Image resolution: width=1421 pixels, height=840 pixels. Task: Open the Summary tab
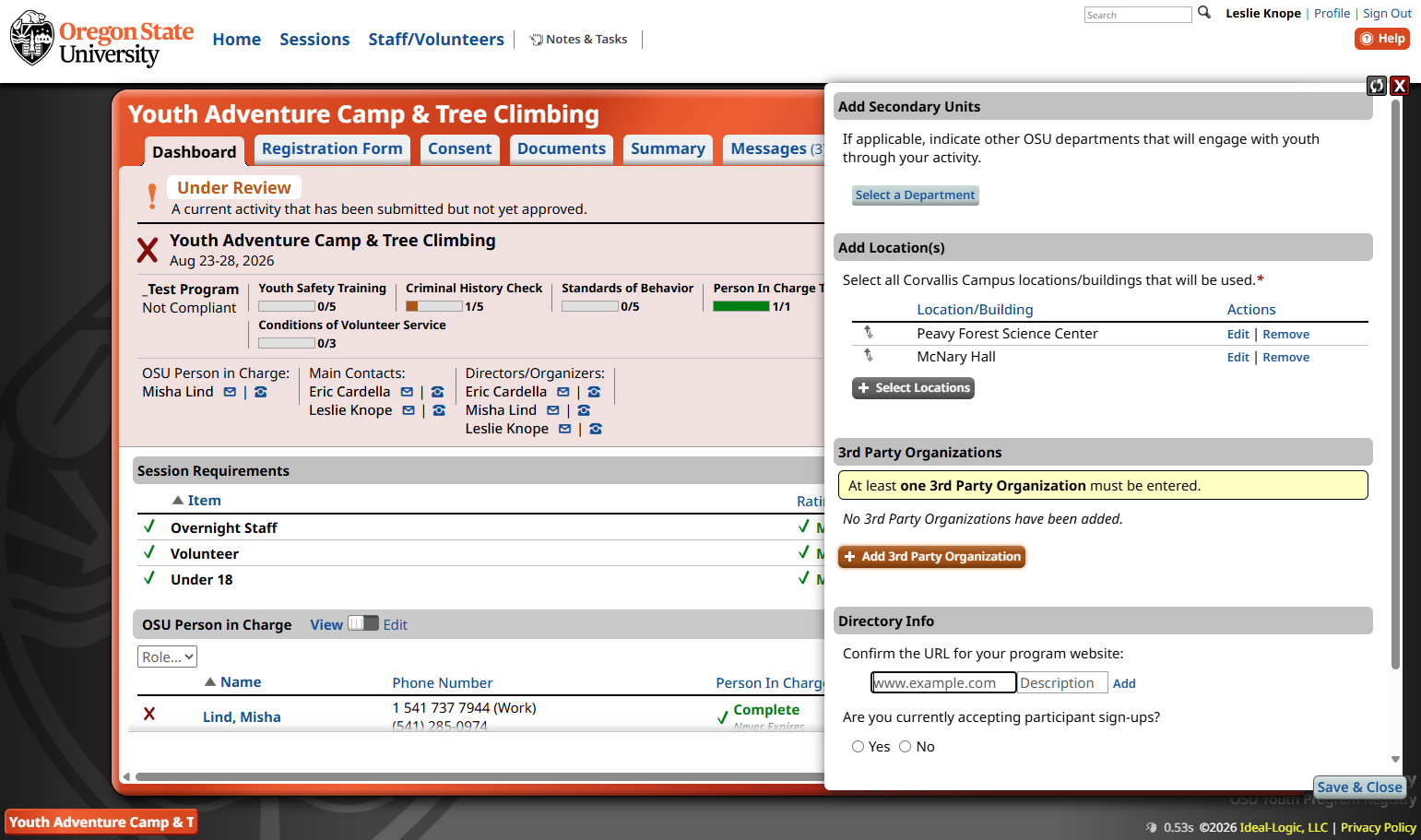pyautogui.click(x=668, y=149)
